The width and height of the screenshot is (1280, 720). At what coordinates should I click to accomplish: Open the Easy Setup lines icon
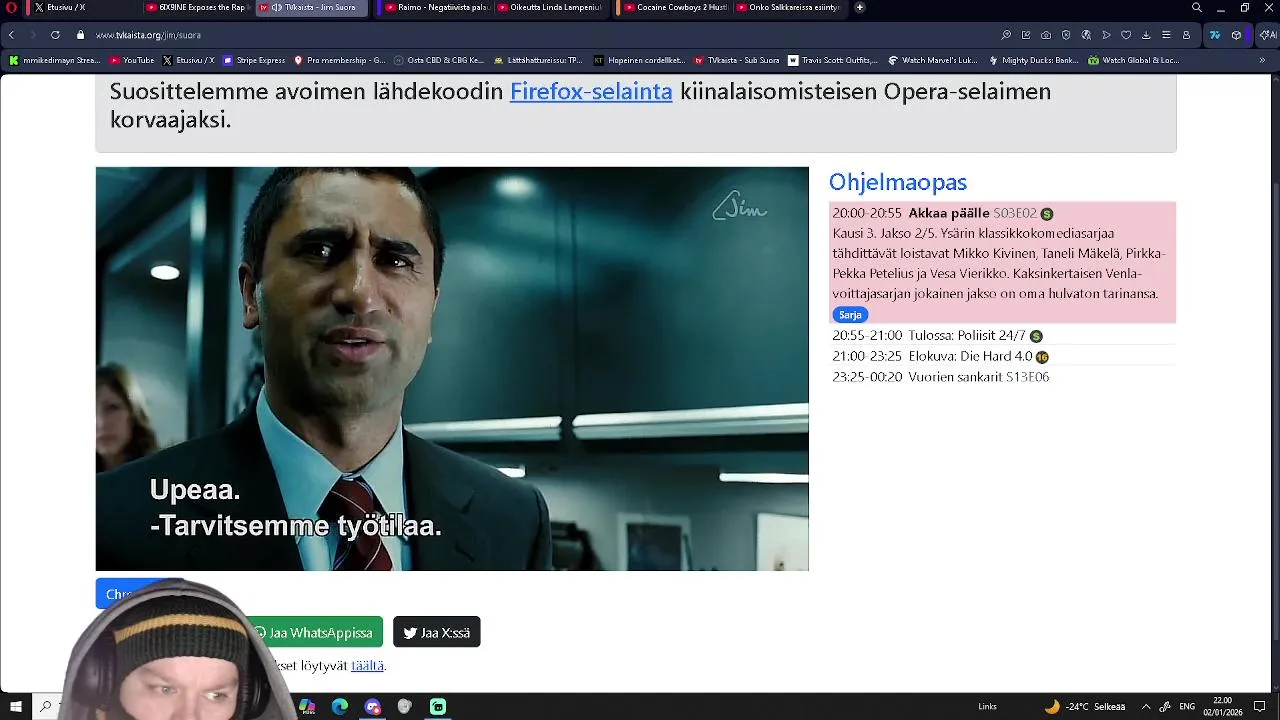point(1166,35)
